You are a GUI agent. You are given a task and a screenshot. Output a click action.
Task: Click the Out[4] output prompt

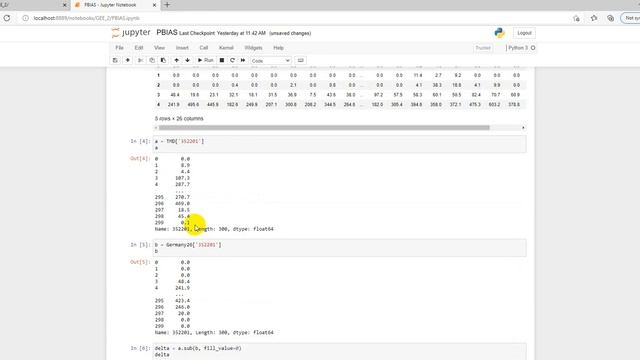click(140, 158)
